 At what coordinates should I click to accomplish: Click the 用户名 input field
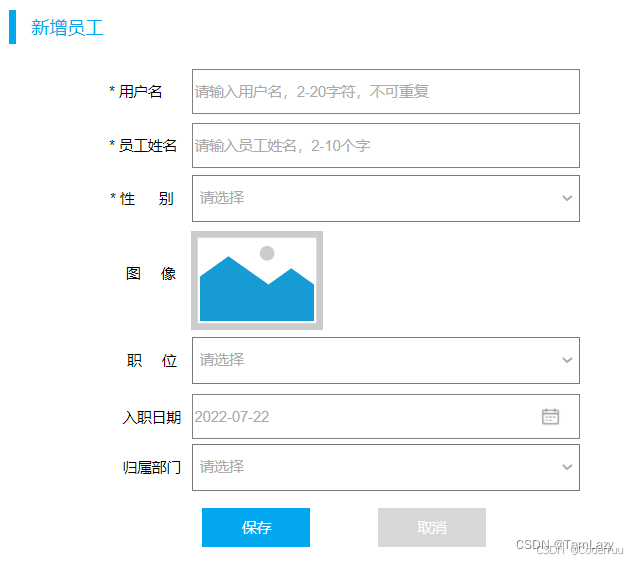pyautogui.click(x=386, y=91)
